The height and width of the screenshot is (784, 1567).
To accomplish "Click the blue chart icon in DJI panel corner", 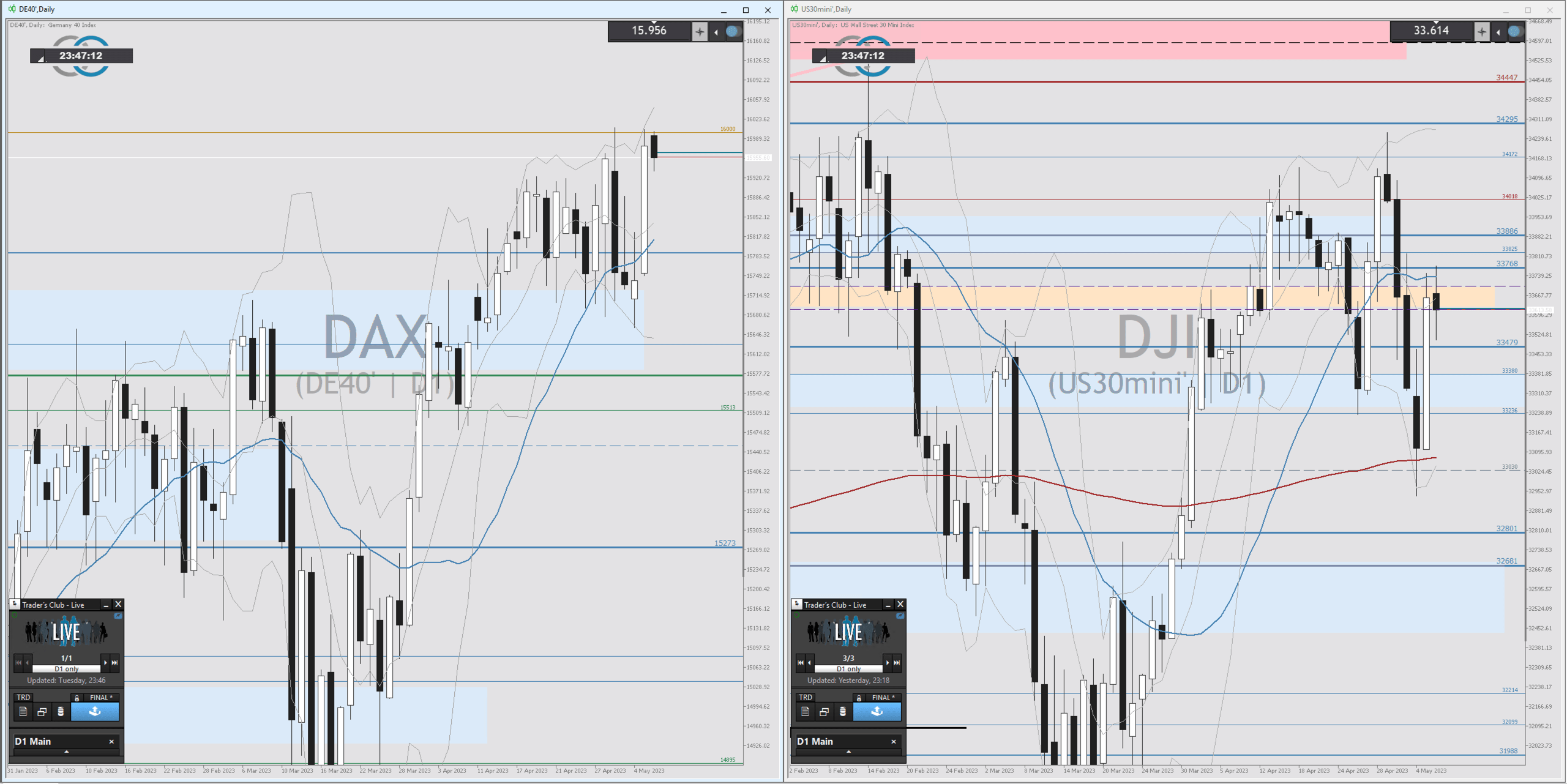I will coord(900,616).
